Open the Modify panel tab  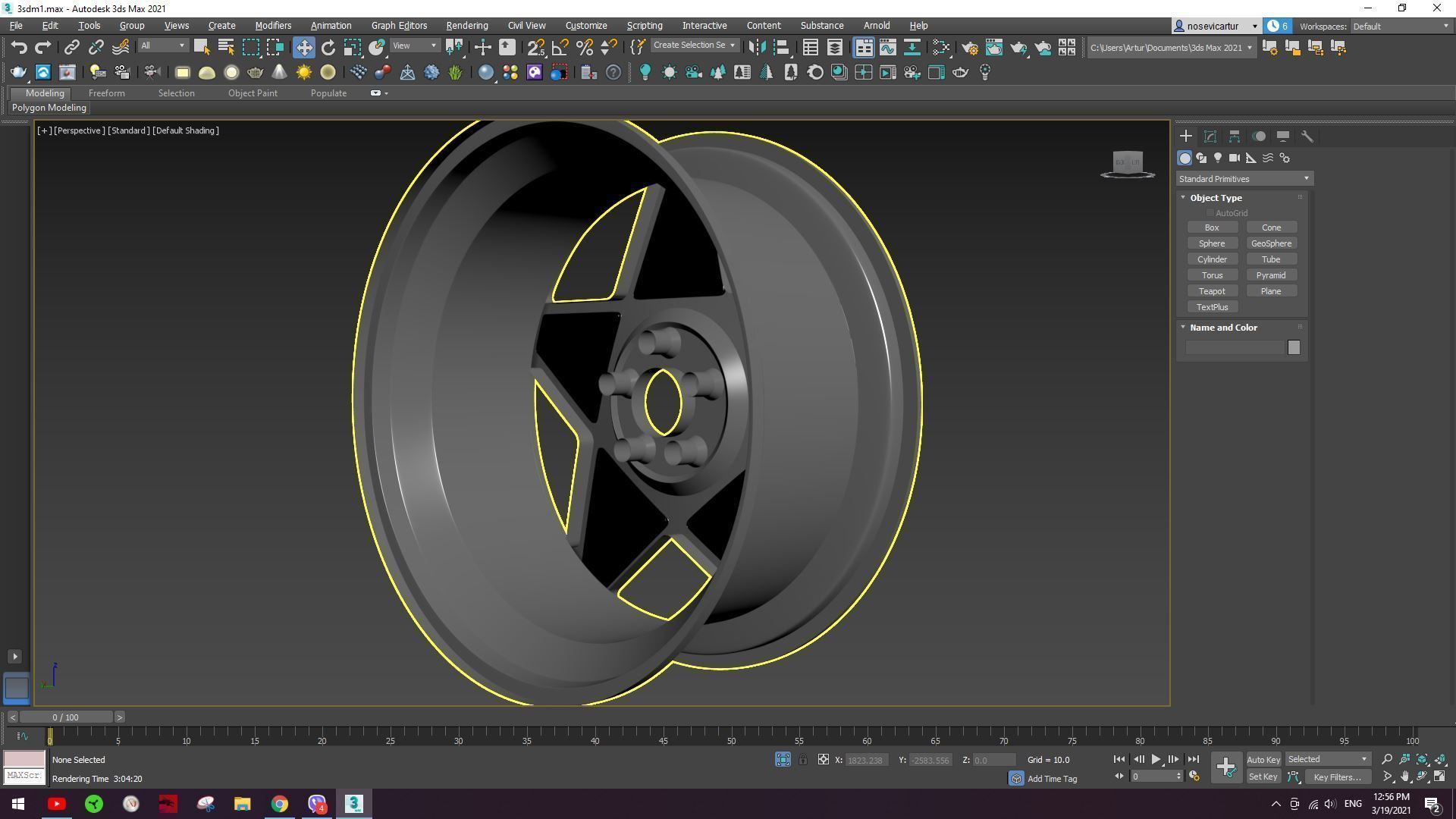coord(1210,136)
